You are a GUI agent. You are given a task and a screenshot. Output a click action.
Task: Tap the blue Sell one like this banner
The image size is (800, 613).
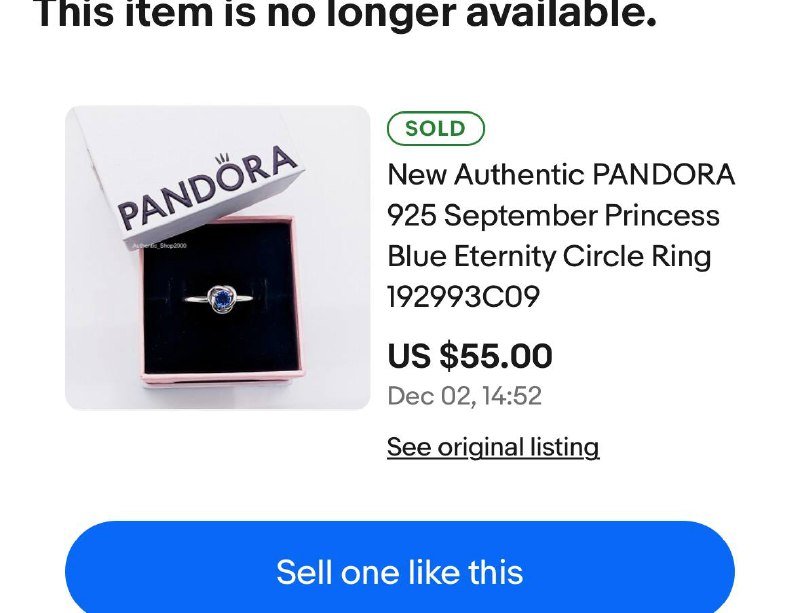pyautogui.click(x=400, y=572)
